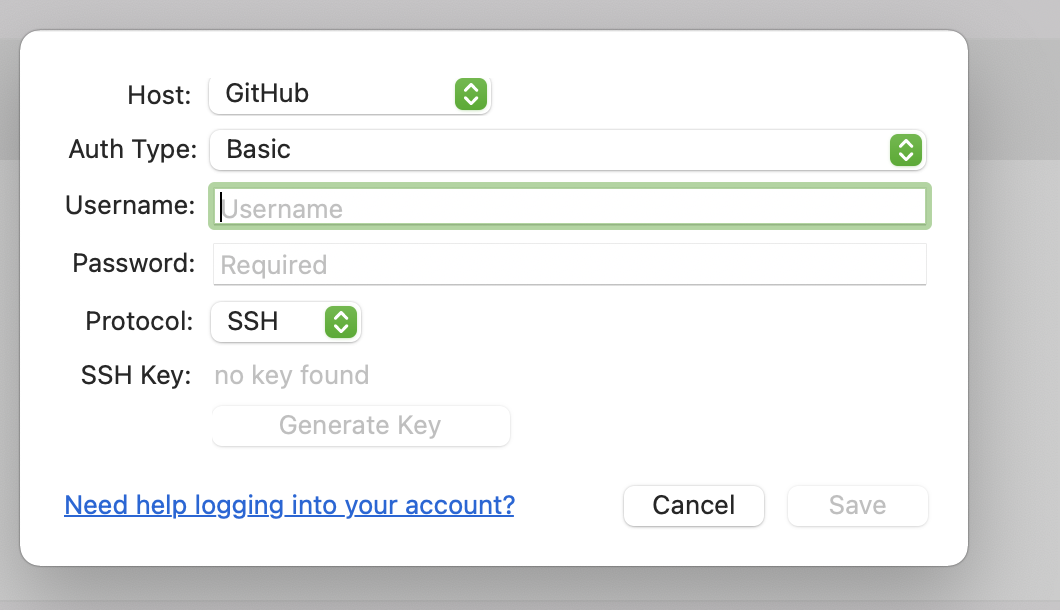Focus the Username text field

pos(570,208)
